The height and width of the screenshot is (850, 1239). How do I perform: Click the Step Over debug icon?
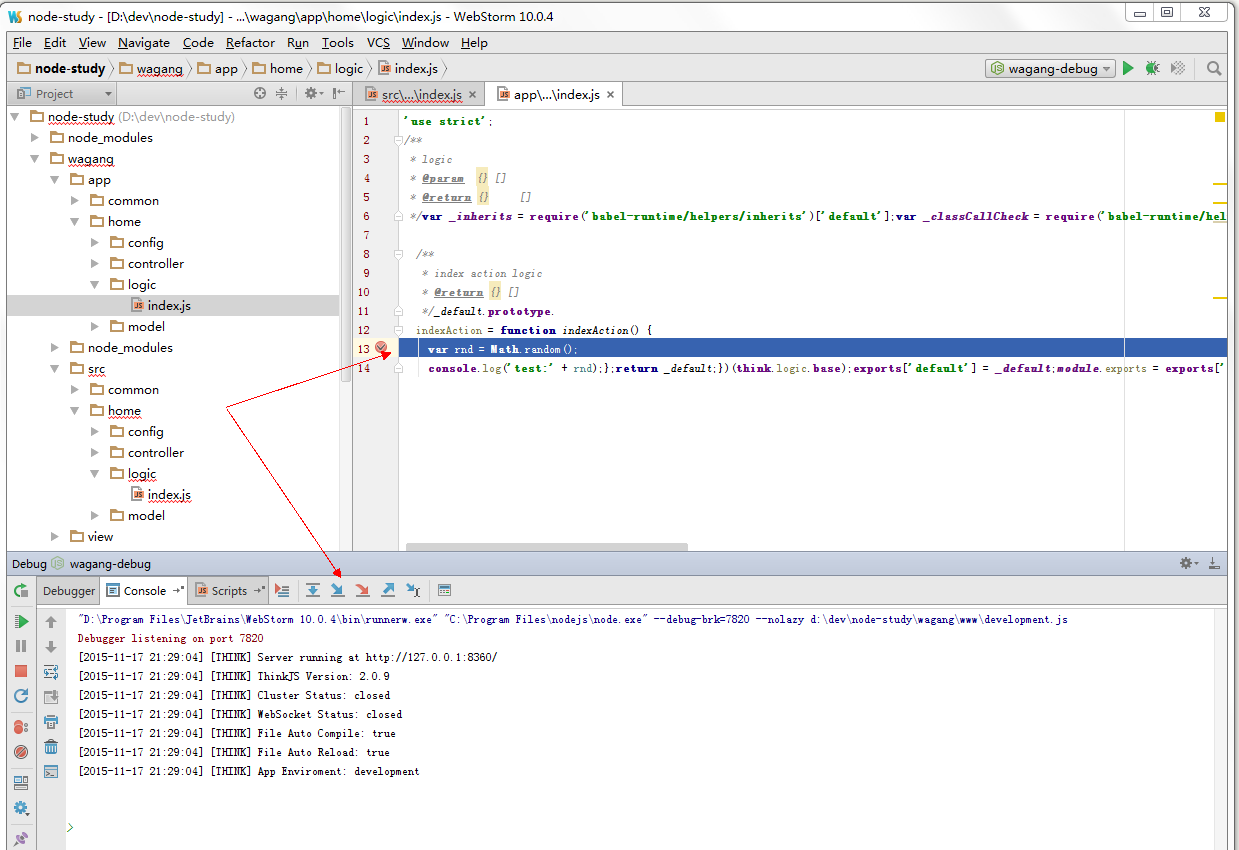tap(313, 590)
